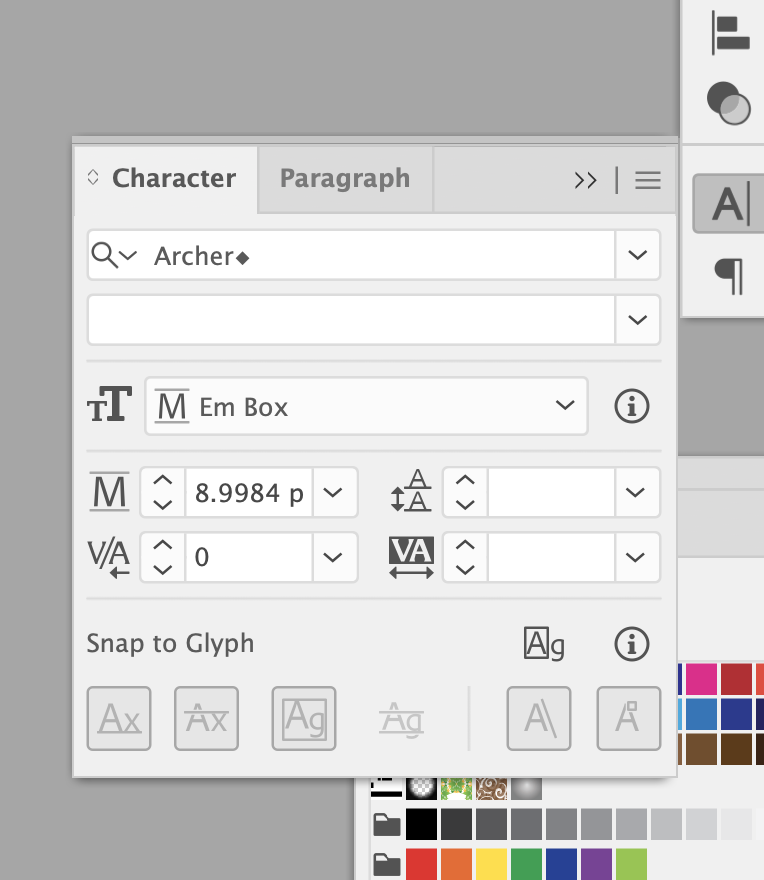Expand the Archer font family dropdown
This screenshot has width=764, height=880.
click(x=638, y=255)
